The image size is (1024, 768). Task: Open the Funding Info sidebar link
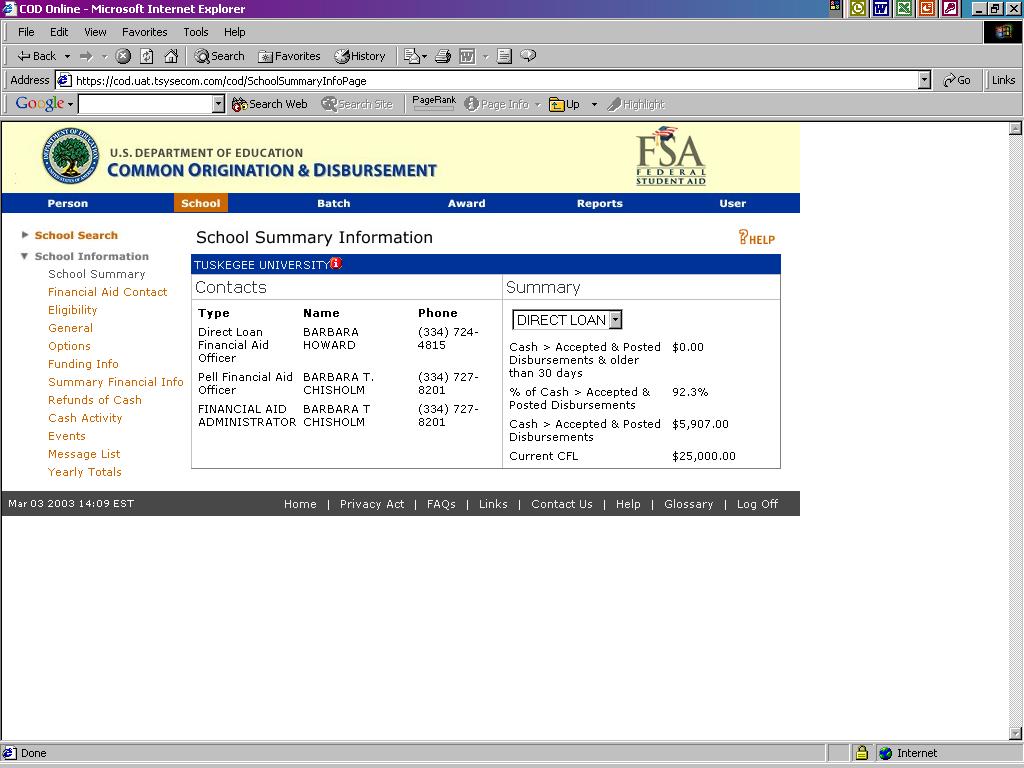tap(83, 364)
